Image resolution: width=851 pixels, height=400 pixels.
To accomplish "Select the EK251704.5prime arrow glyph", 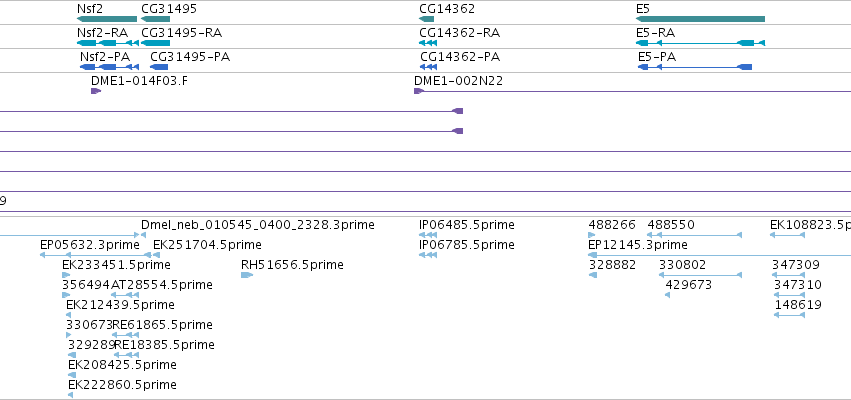I will [156, 255].
